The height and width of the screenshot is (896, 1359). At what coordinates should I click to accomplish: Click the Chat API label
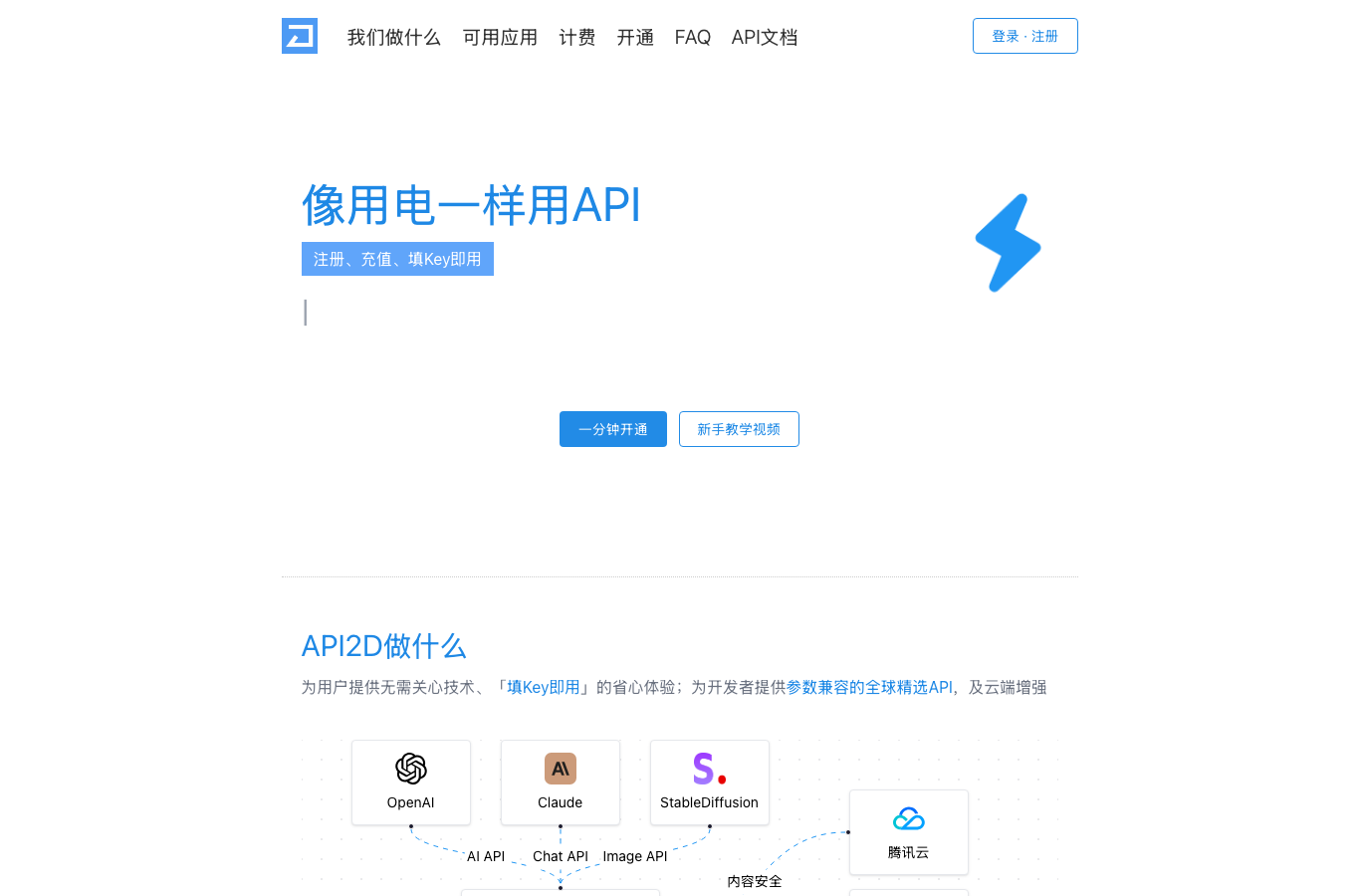(561, 856)
